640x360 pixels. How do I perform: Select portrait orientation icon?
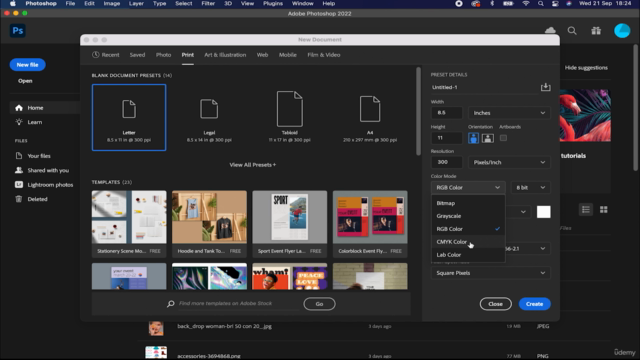[473, 138]
